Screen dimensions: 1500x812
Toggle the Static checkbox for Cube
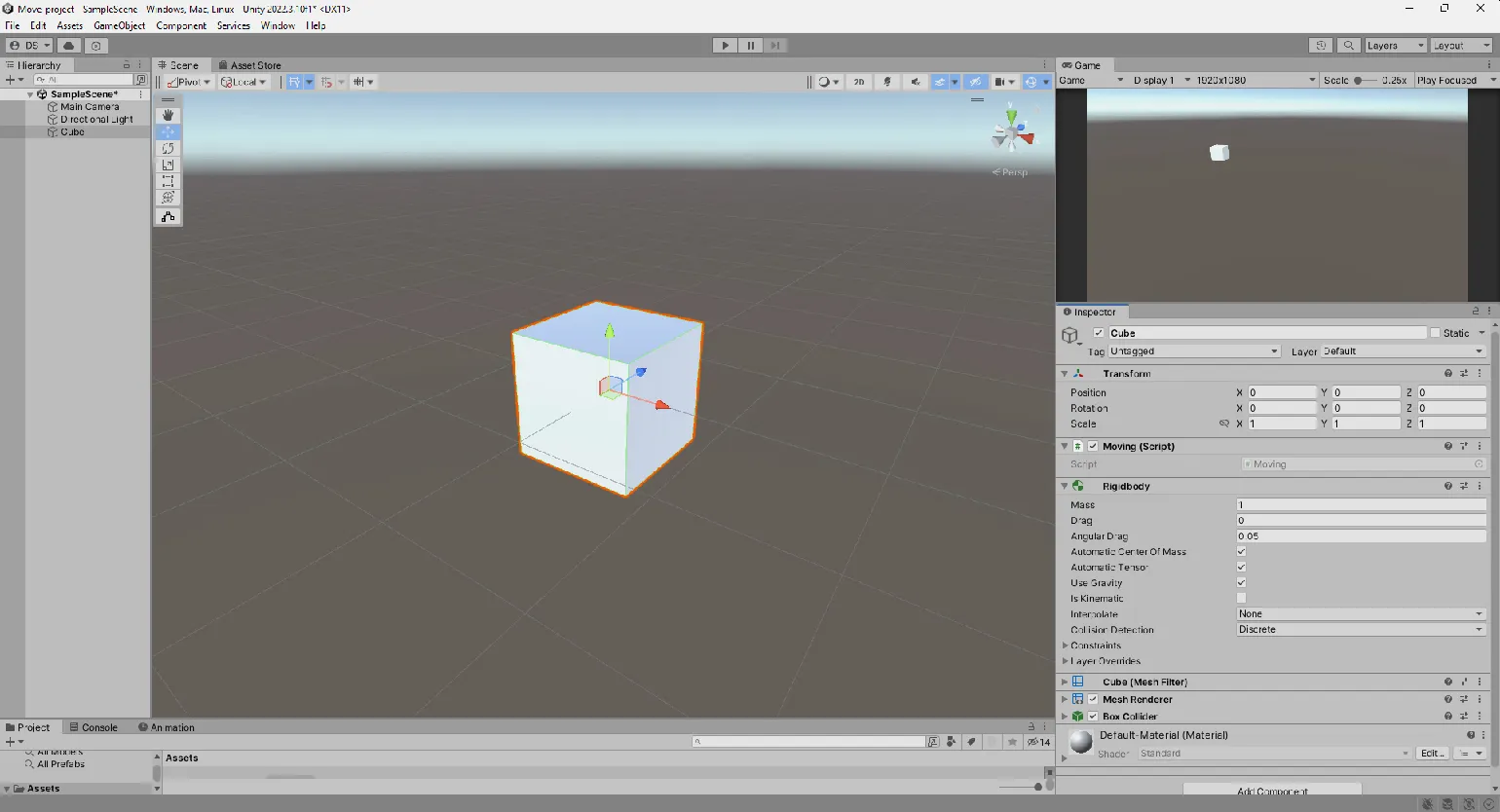pyautogui.click(x=1435, y=333)
